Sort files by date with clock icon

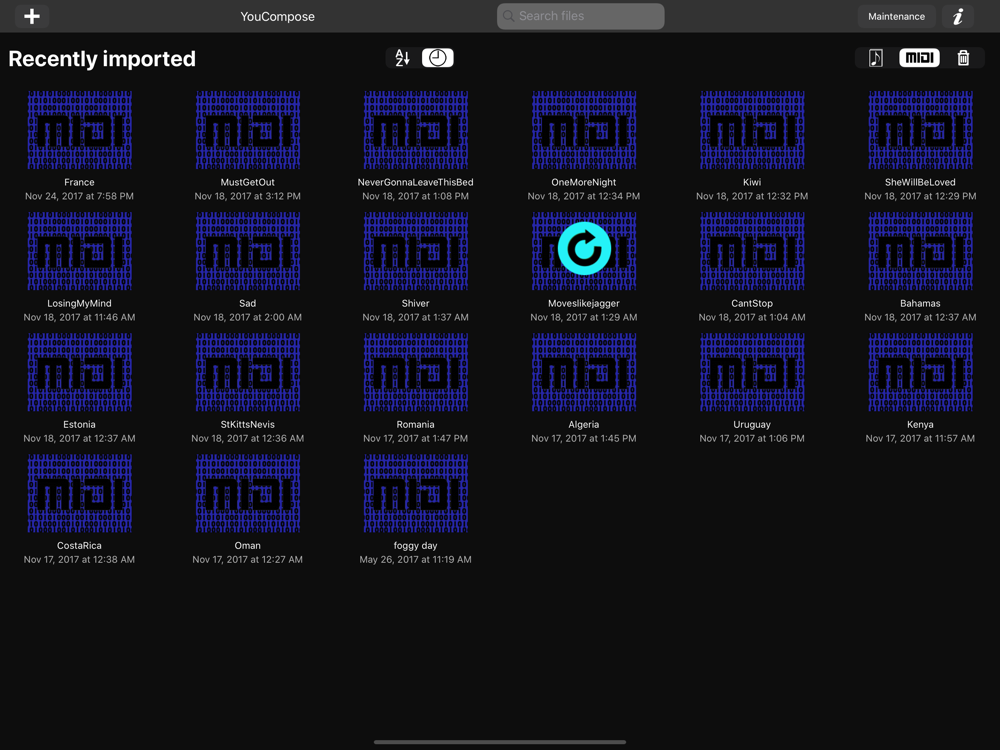pos(437,58)
